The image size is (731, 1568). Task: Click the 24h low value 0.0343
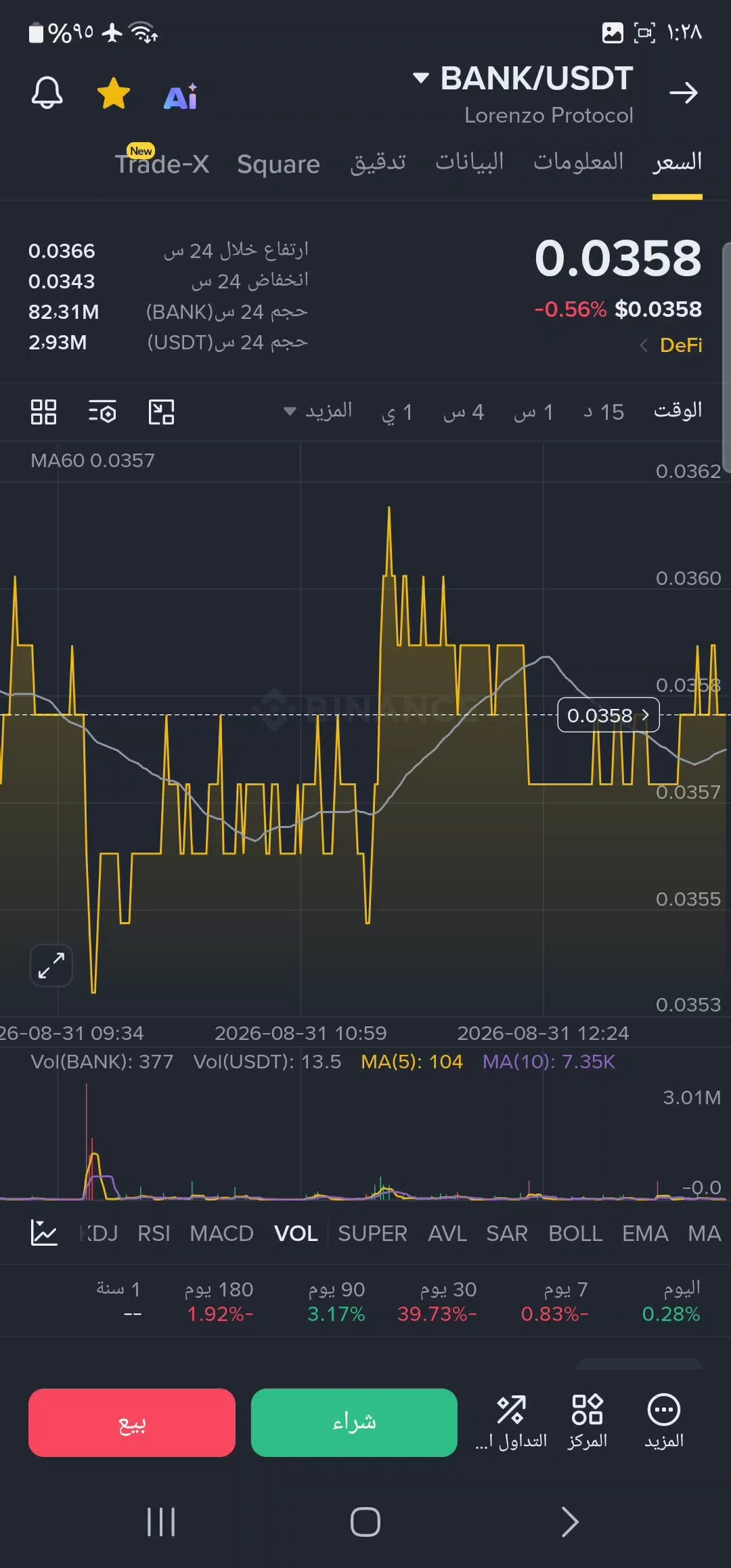click(62, 282)
